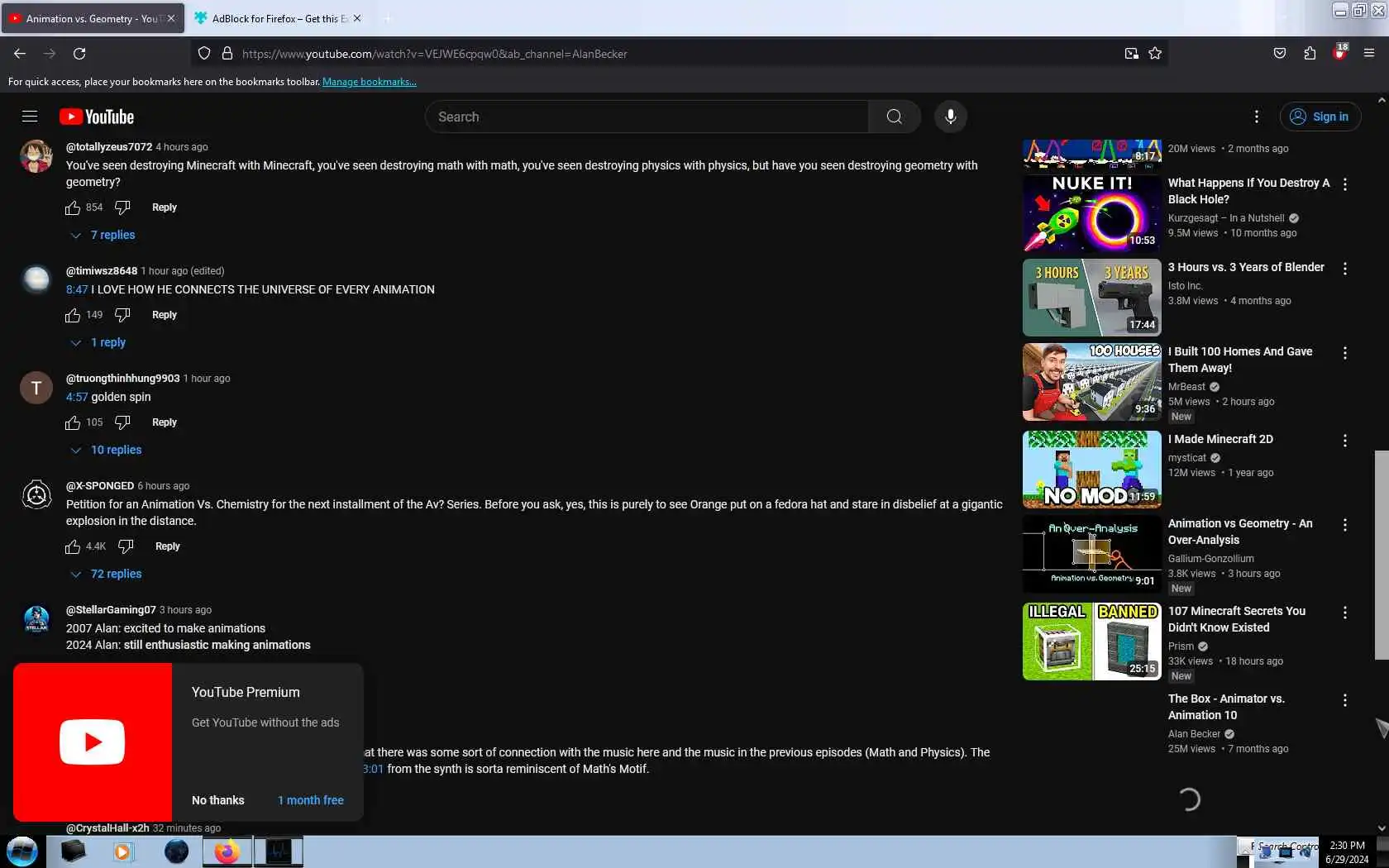Viewport: 1389px width, 868px height.
Task: Submit search with the magnifier button
Action: pos(895,117)
